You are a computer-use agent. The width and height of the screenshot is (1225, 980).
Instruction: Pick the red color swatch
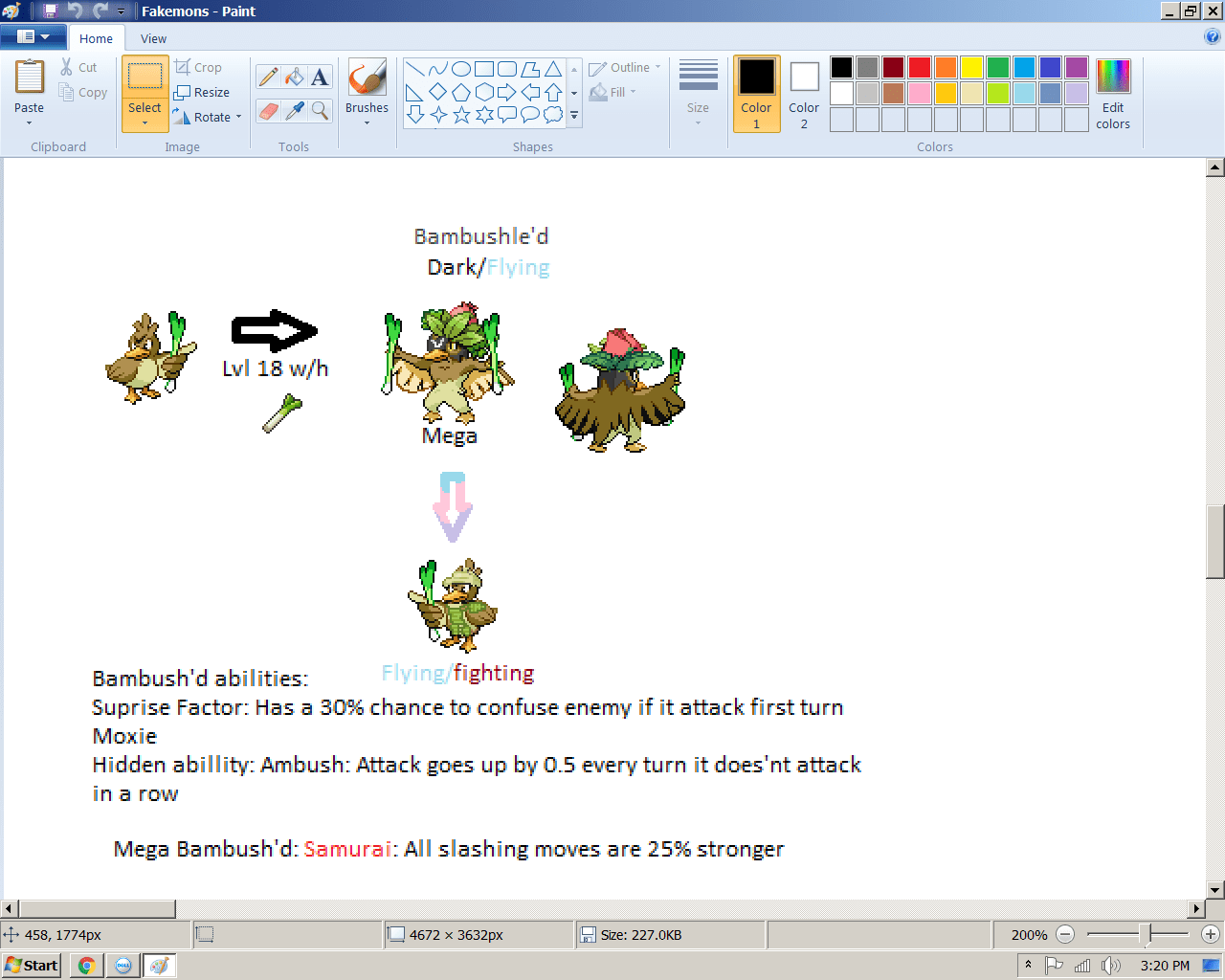click(920, 67)
